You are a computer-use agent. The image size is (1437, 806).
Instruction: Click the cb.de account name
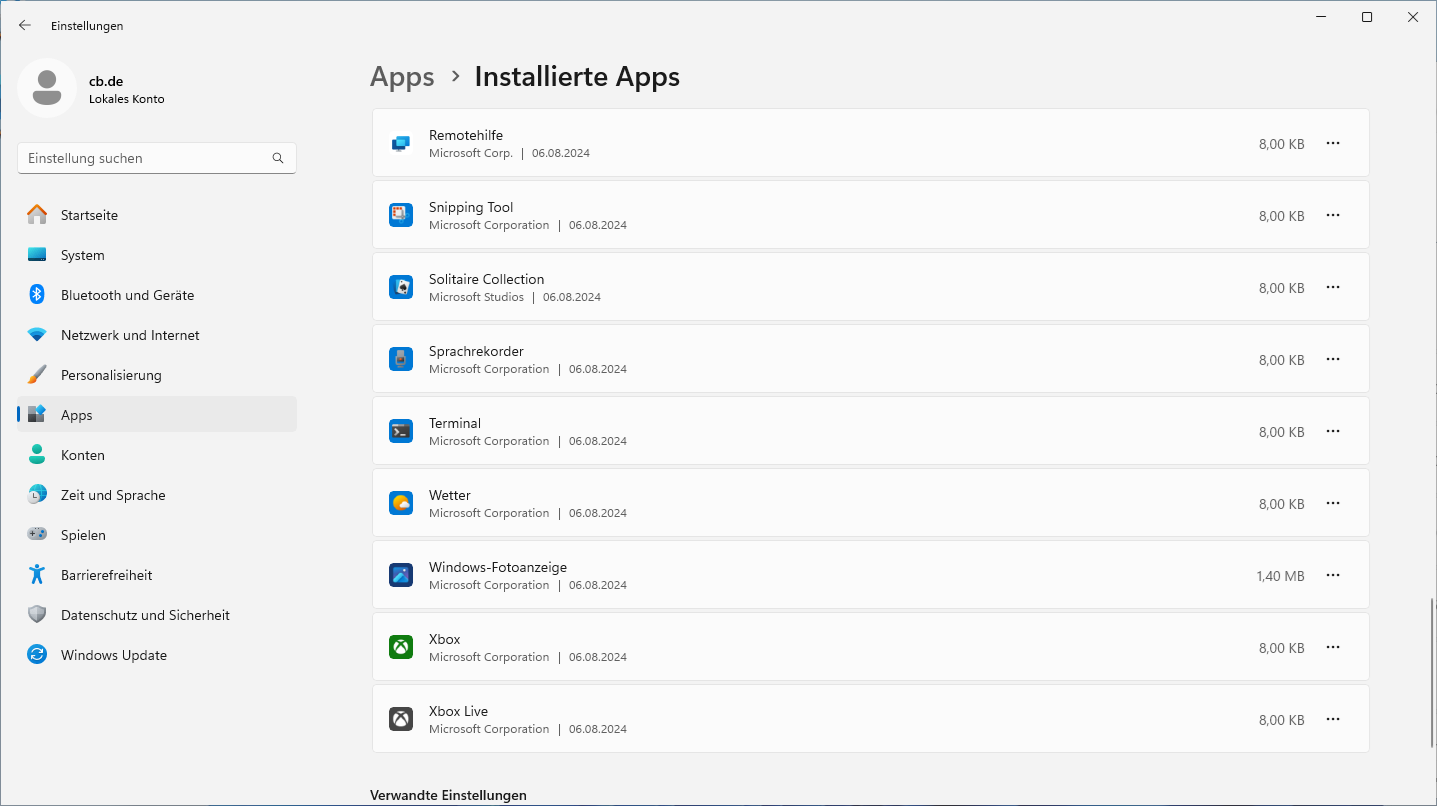tap(106, 81)
